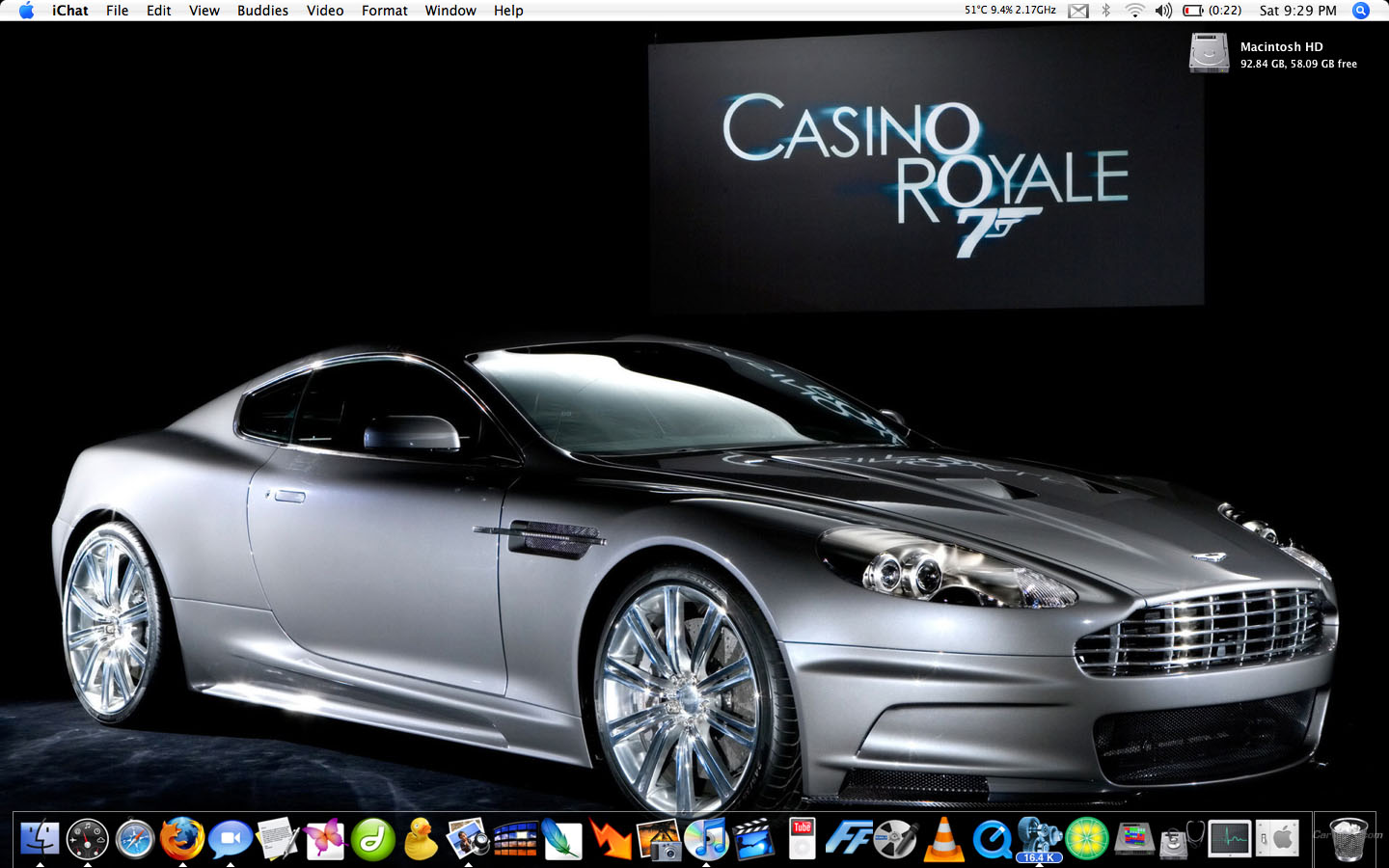Open the Apple menu
This screenshot has height=868, width=1389.
(26, 11)
